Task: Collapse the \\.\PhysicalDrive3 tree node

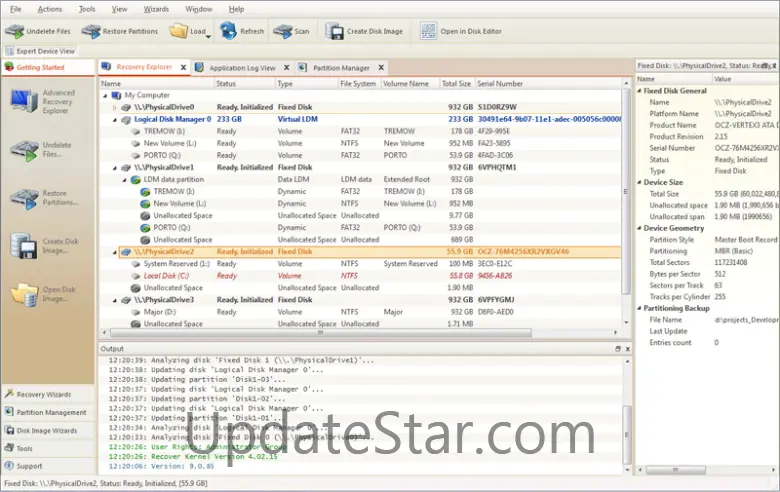Action: 114,300
